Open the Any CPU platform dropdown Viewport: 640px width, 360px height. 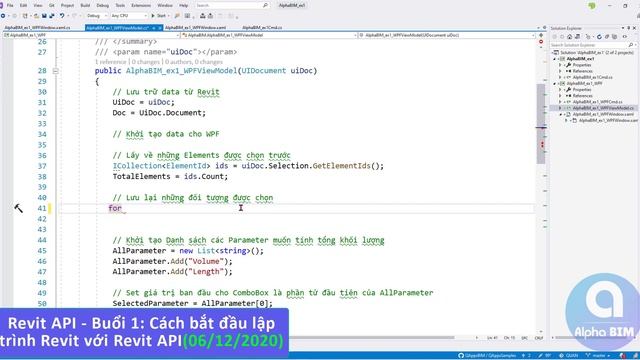tap(129, 16)
